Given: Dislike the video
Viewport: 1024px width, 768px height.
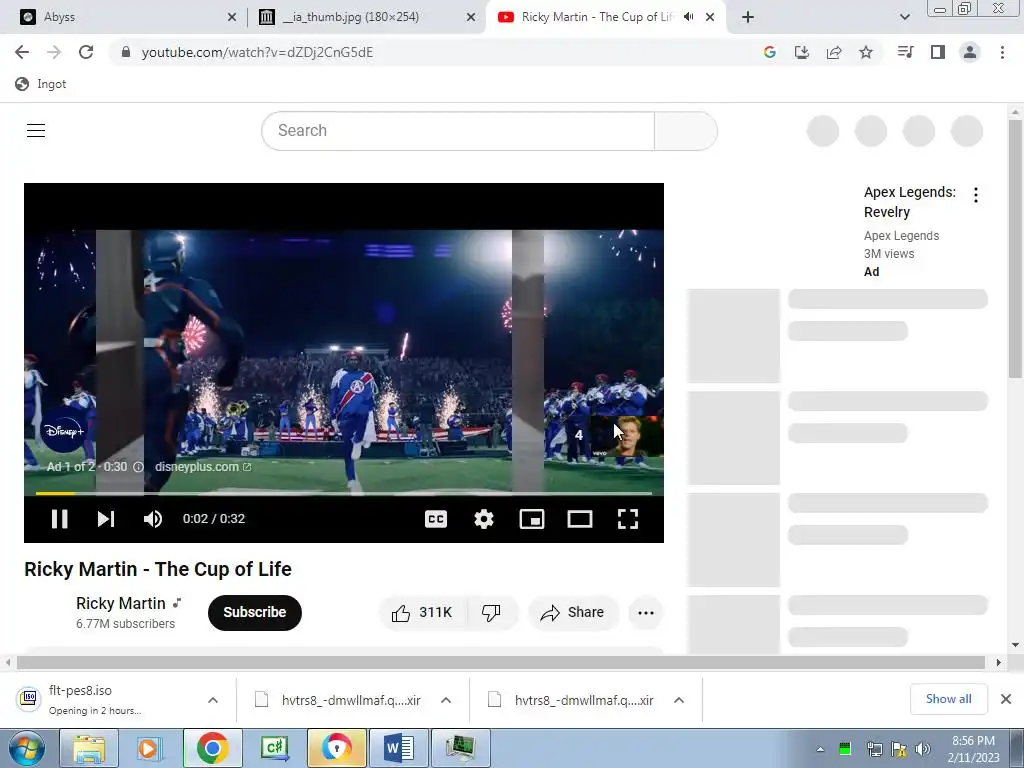Looking at the screenshot, I should [491, 613].
